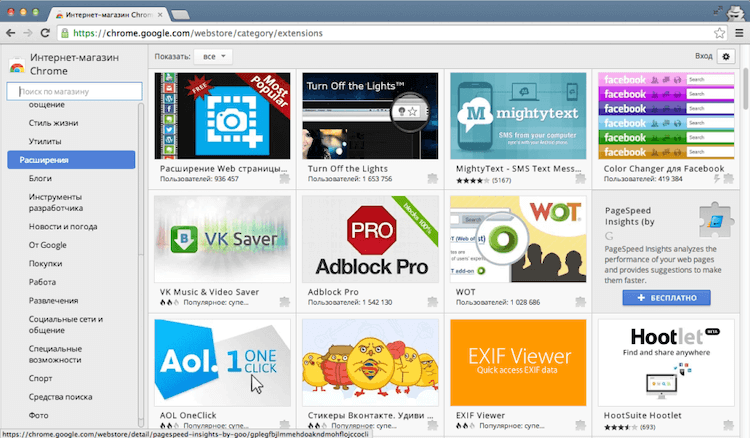The width and height of the screenshot is (750, 438).
Task: Click the large PageSpeed Insights puzzle icon
Action: pyautogui.click(x=716, y=220)
